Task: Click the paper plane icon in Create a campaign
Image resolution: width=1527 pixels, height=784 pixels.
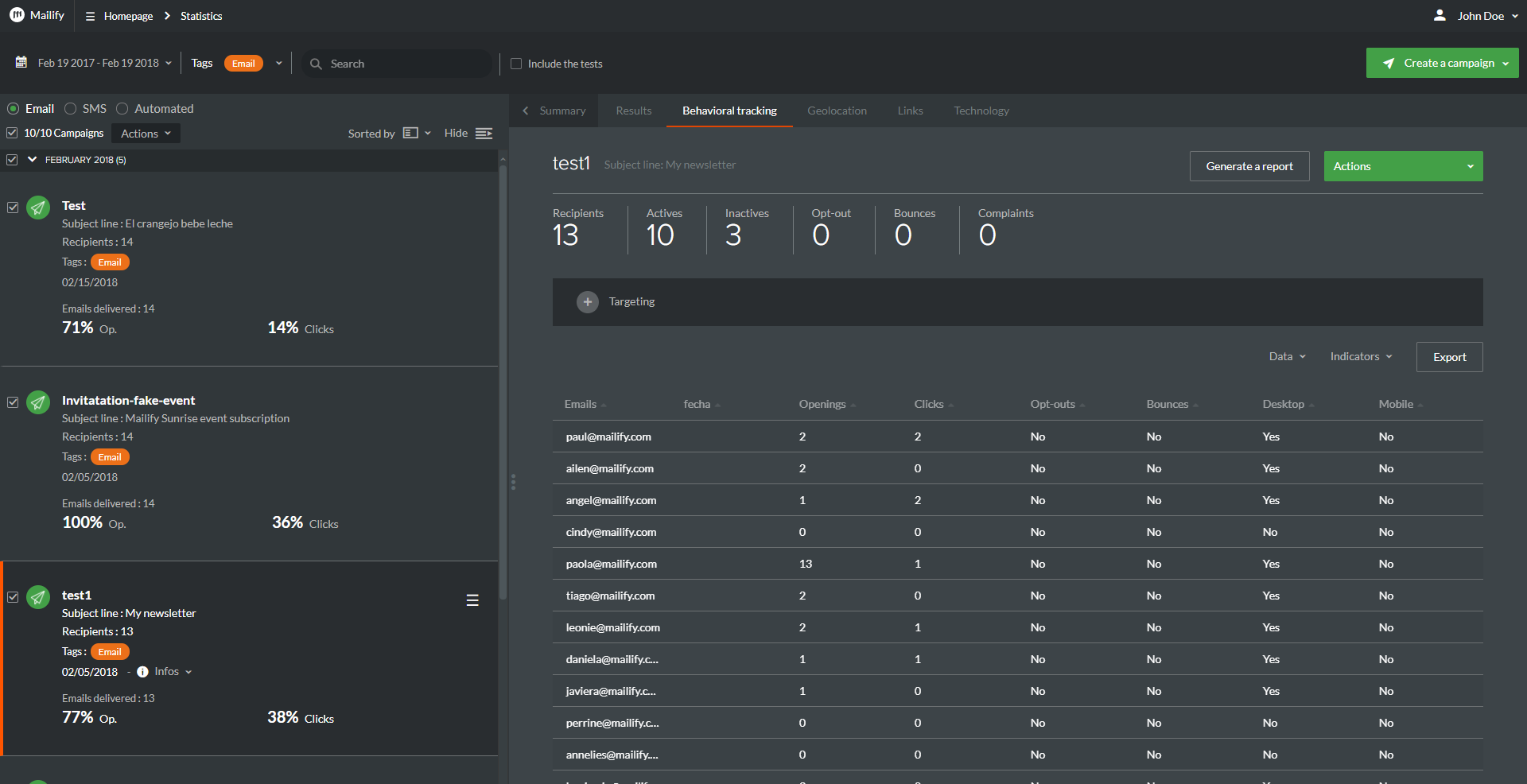Action: point(1389,63)
